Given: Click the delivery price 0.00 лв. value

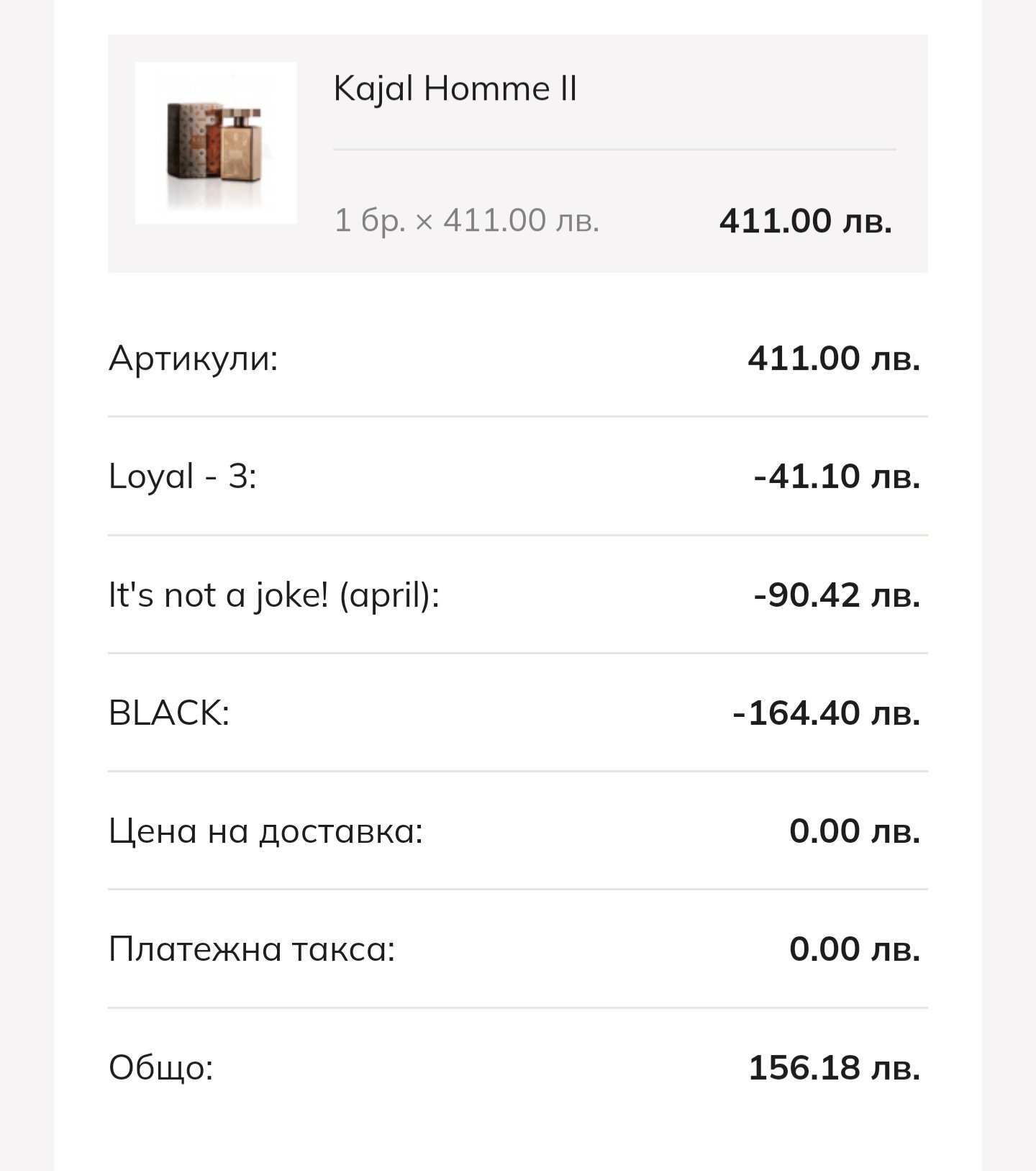Looking at the screenshot, I should click(854, 831).
